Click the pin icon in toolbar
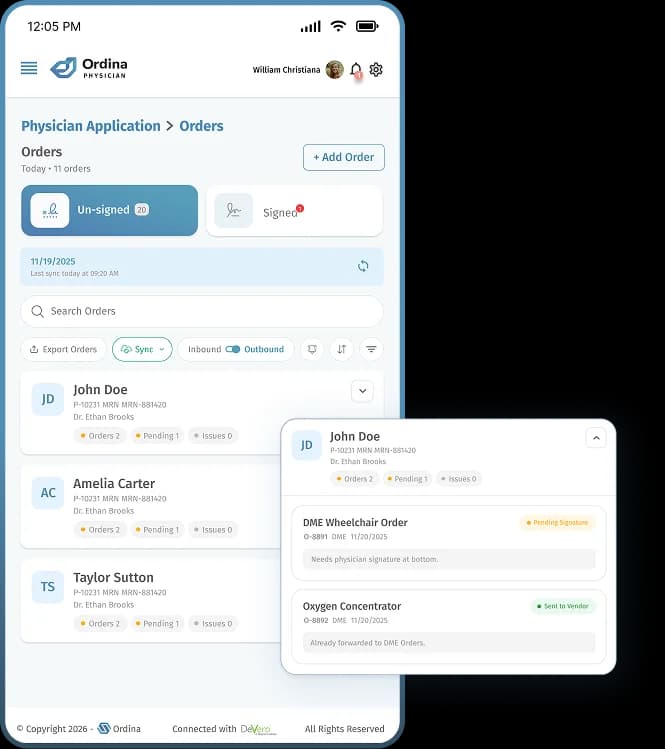This screenshot has height=749, width=665. click(312, 349)
